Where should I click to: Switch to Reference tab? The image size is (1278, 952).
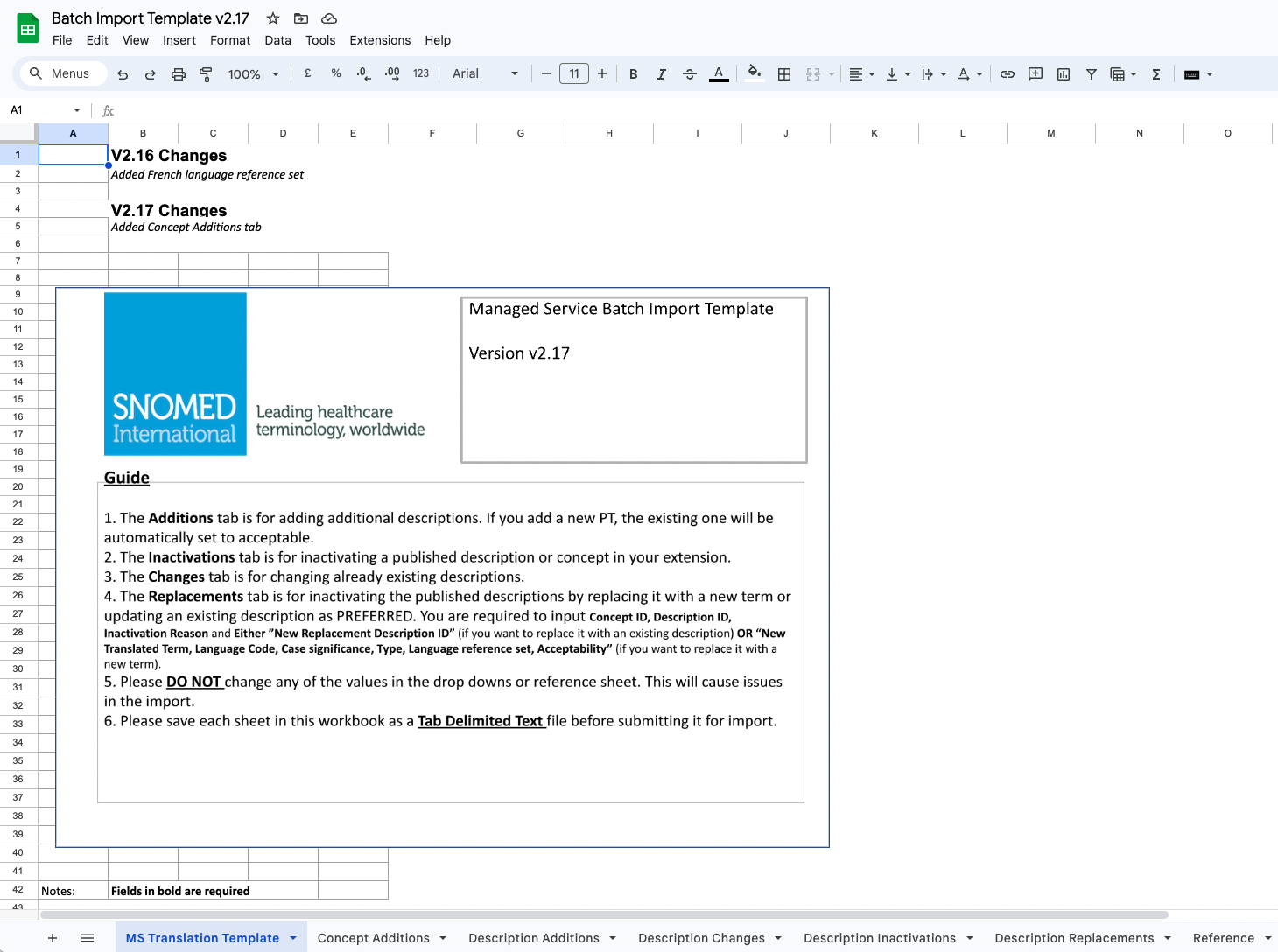[1224, 938]
